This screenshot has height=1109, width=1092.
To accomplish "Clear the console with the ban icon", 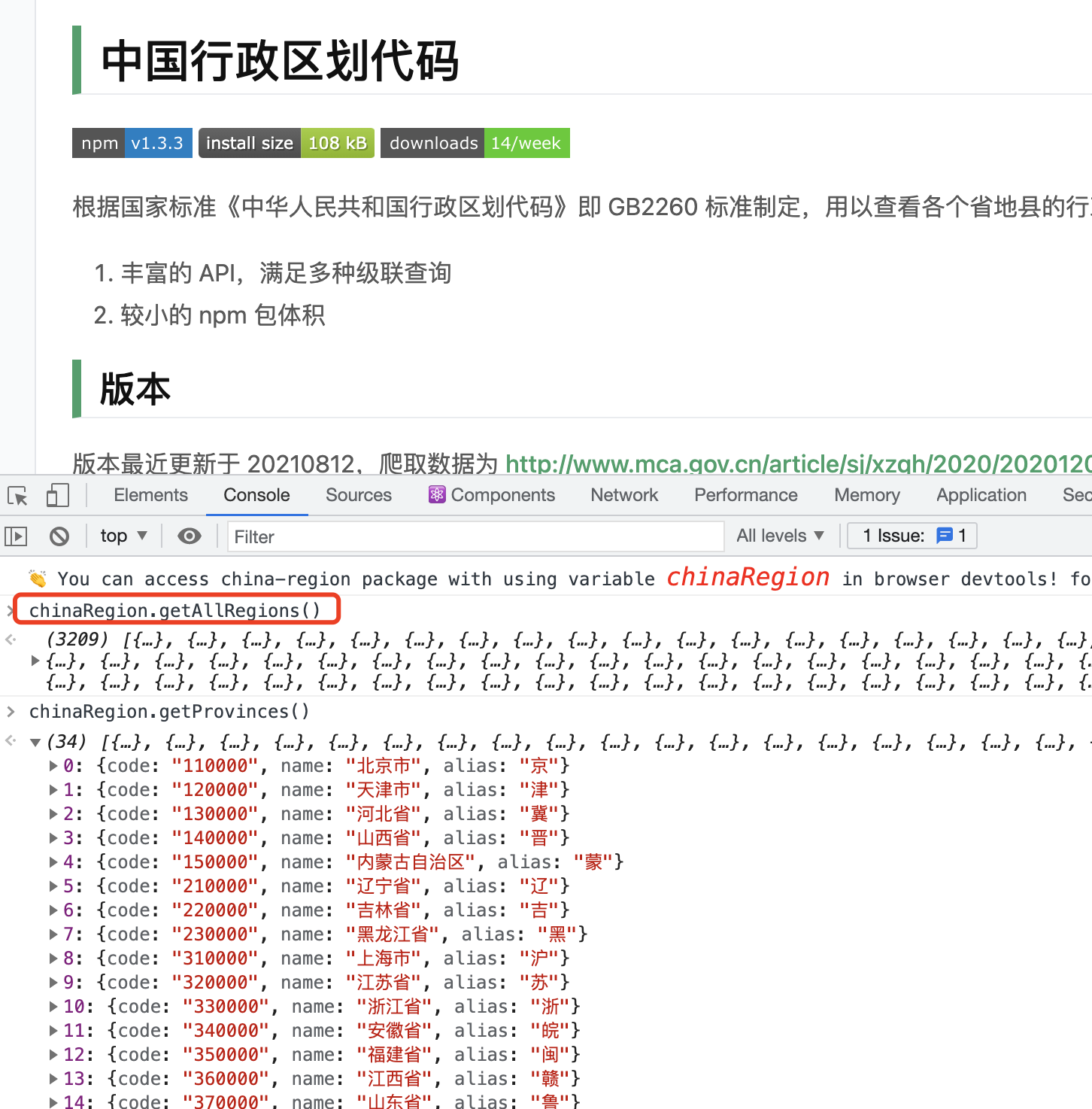I will coord(59,536).
